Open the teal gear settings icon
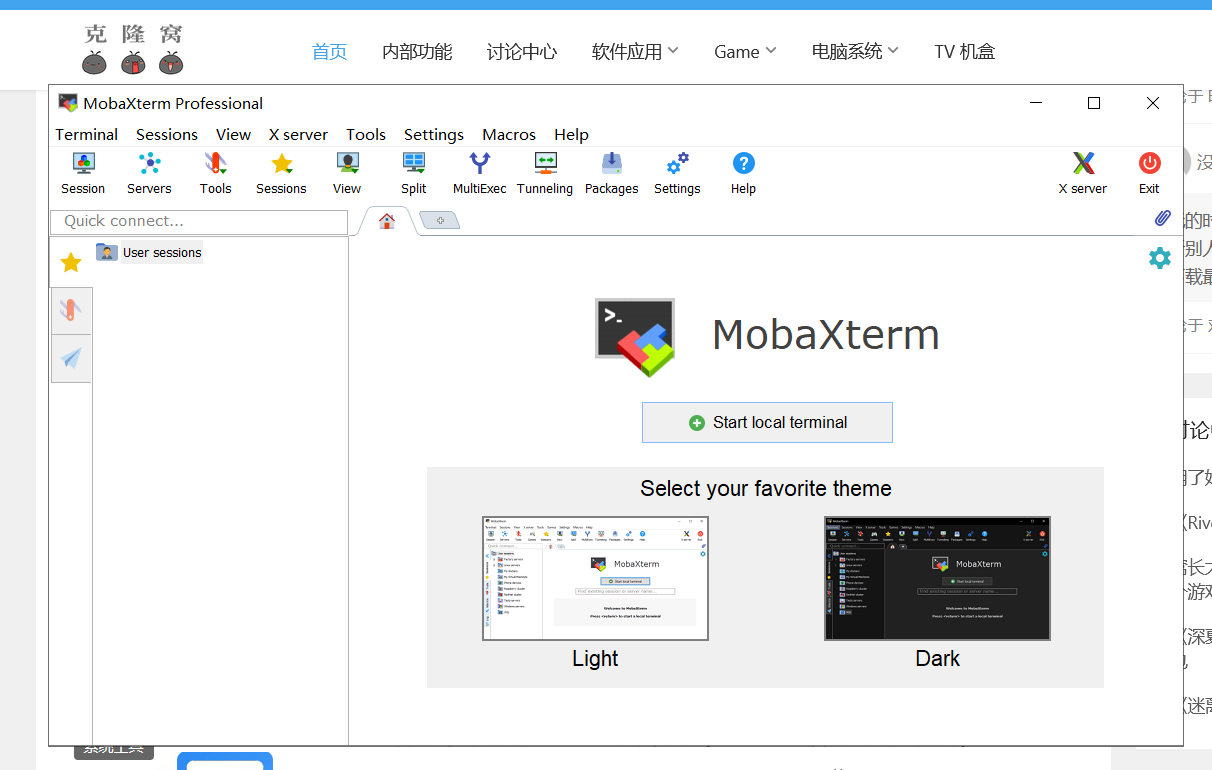The width and height of the screenshot is (1212, 770). point(1159,258)
